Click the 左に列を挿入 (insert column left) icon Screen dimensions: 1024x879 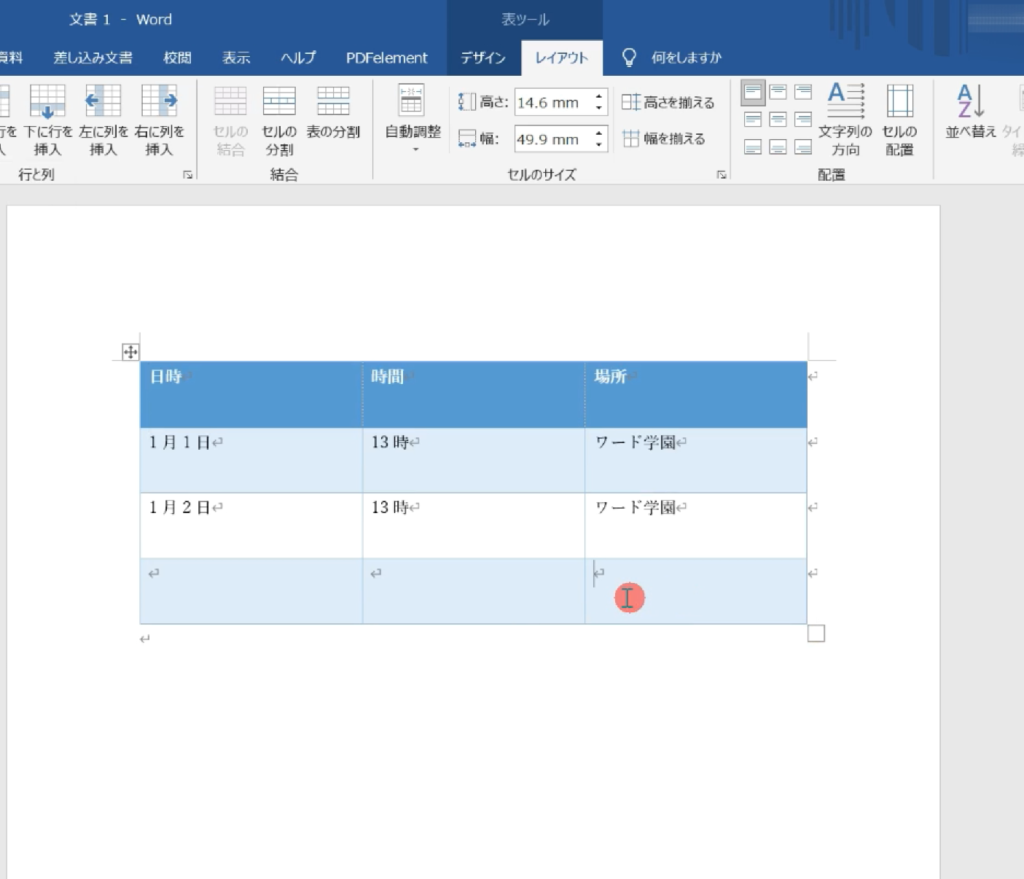click(103, 103)
